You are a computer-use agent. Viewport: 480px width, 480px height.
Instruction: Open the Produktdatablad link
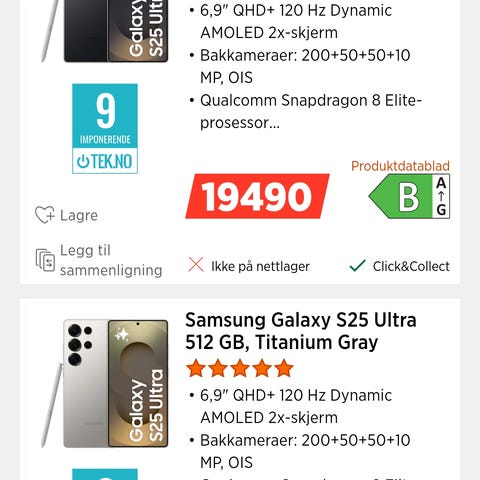pyautogui.click(x=400, y=166)
